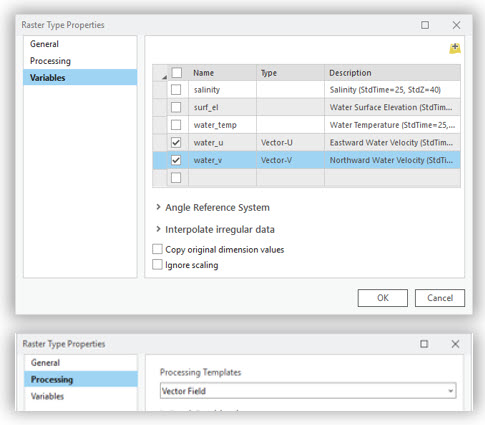Open General tab in upper dialog
Screen dimensions: 485x425
tap(80, 44)
